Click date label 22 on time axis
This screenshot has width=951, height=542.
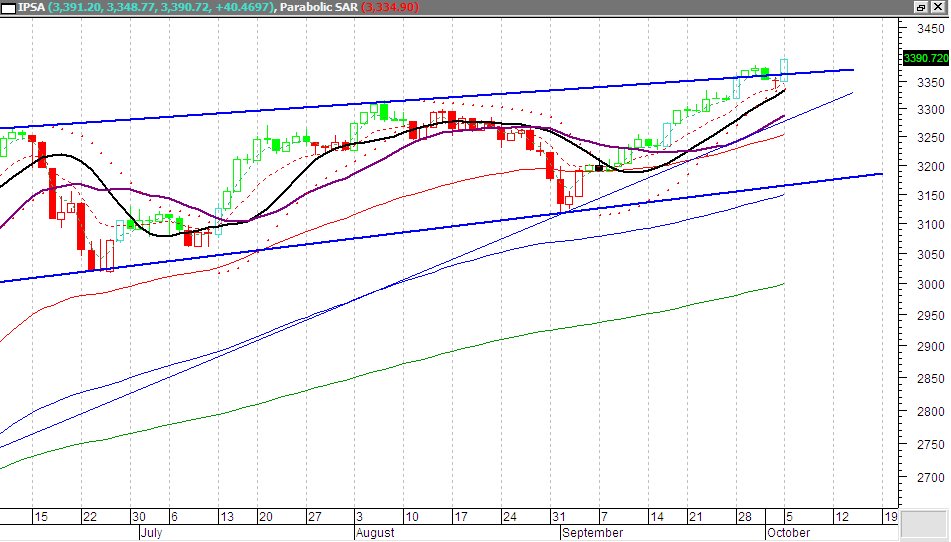90,517
